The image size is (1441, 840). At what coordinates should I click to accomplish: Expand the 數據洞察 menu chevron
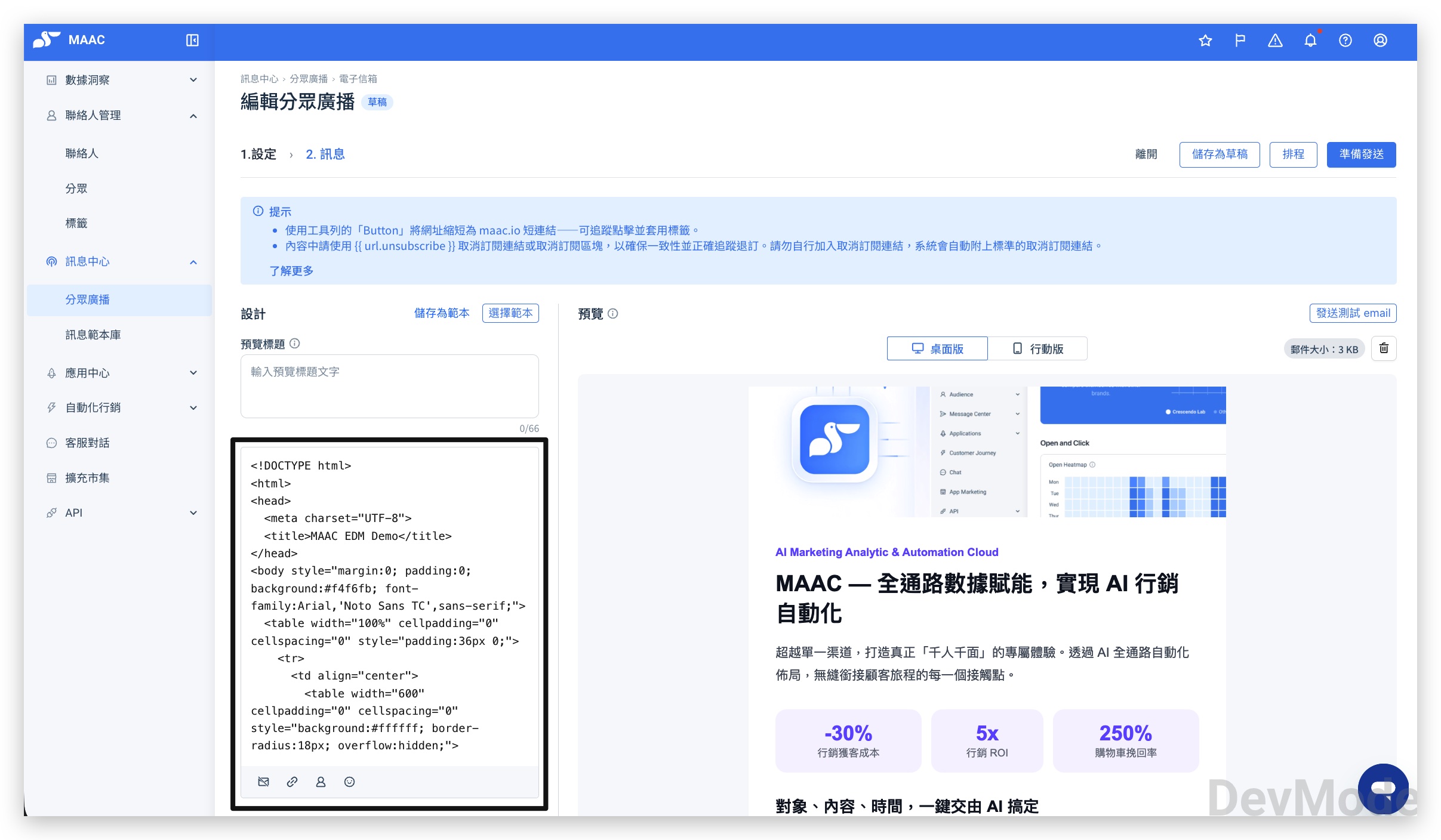[193, 80]
